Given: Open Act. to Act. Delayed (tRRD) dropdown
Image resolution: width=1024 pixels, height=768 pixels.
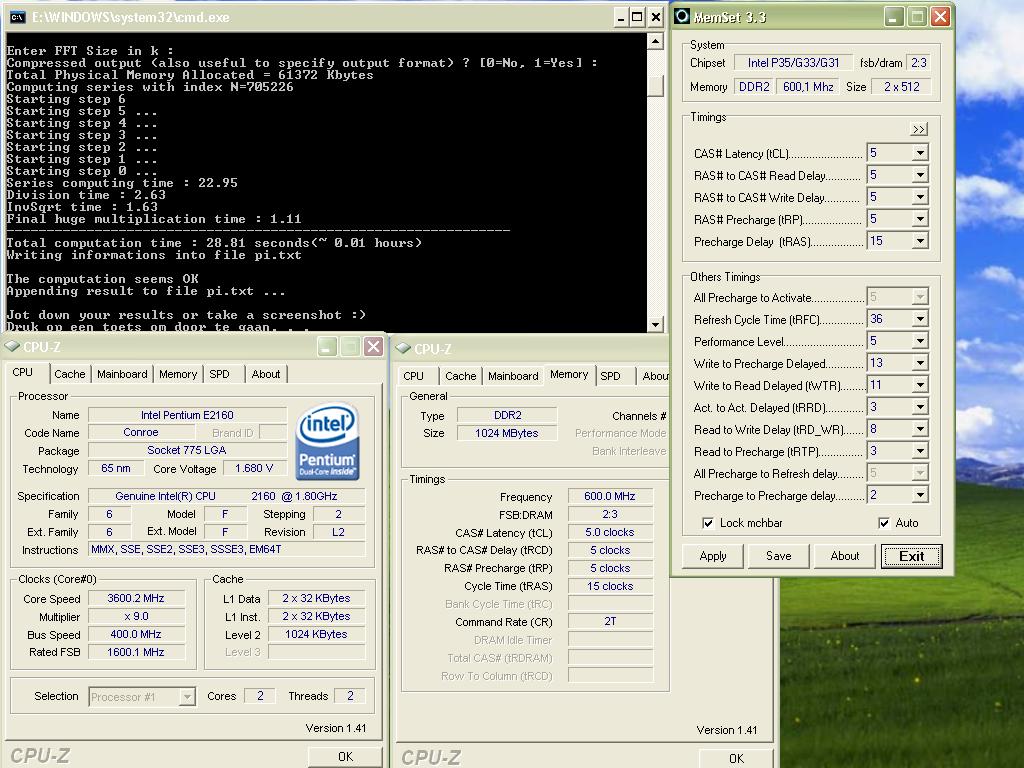Looking at the screenshot, I should (920, 408).
